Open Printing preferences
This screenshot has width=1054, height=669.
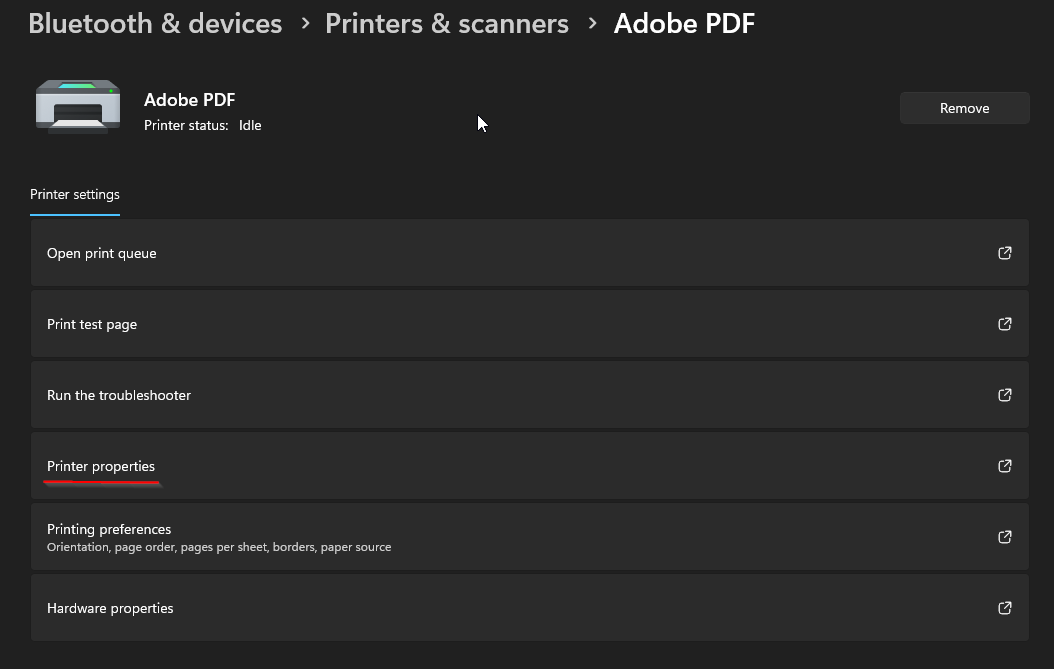click(x=530, y=537)
